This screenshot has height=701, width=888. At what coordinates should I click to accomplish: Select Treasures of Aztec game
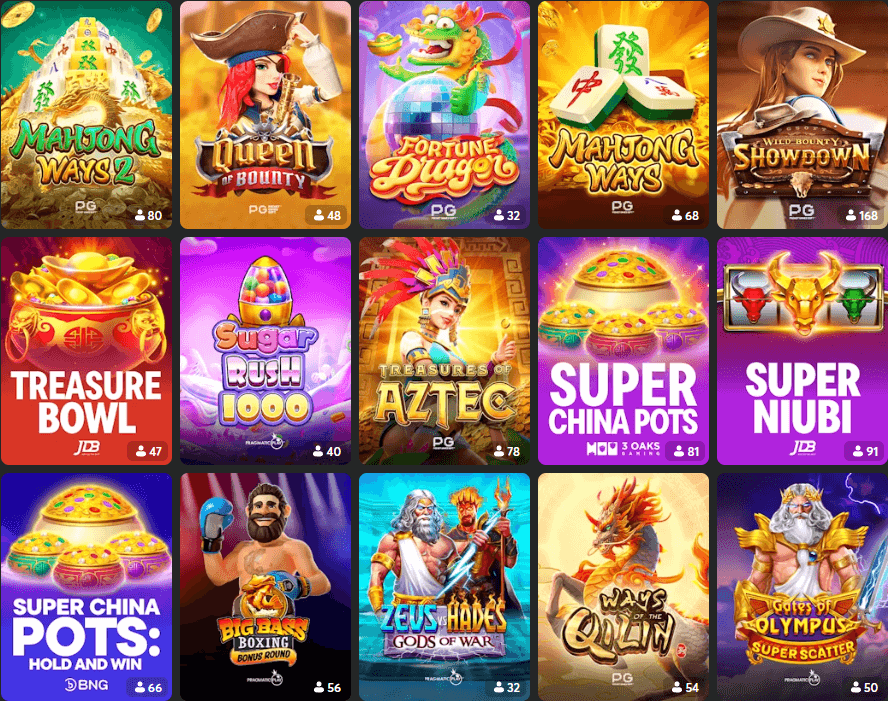click(444, 351)
